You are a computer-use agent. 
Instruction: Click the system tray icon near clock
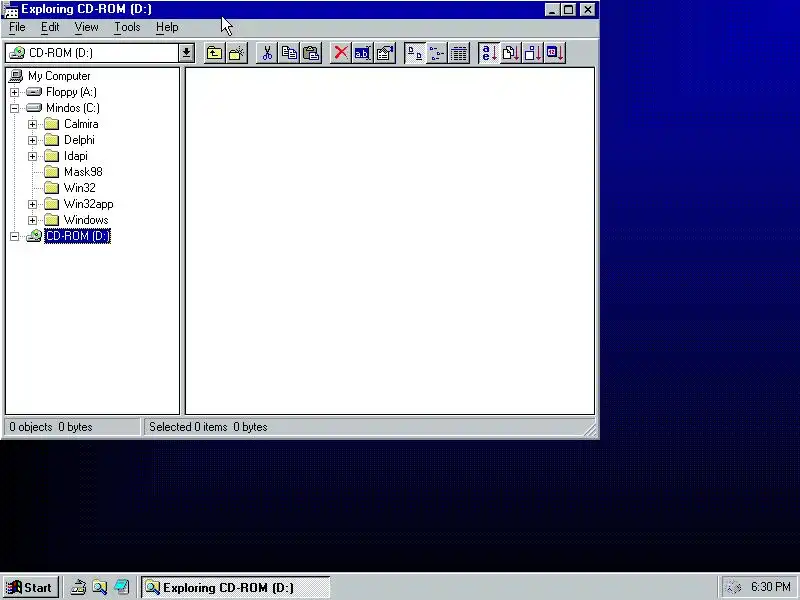tap(733, 588)
